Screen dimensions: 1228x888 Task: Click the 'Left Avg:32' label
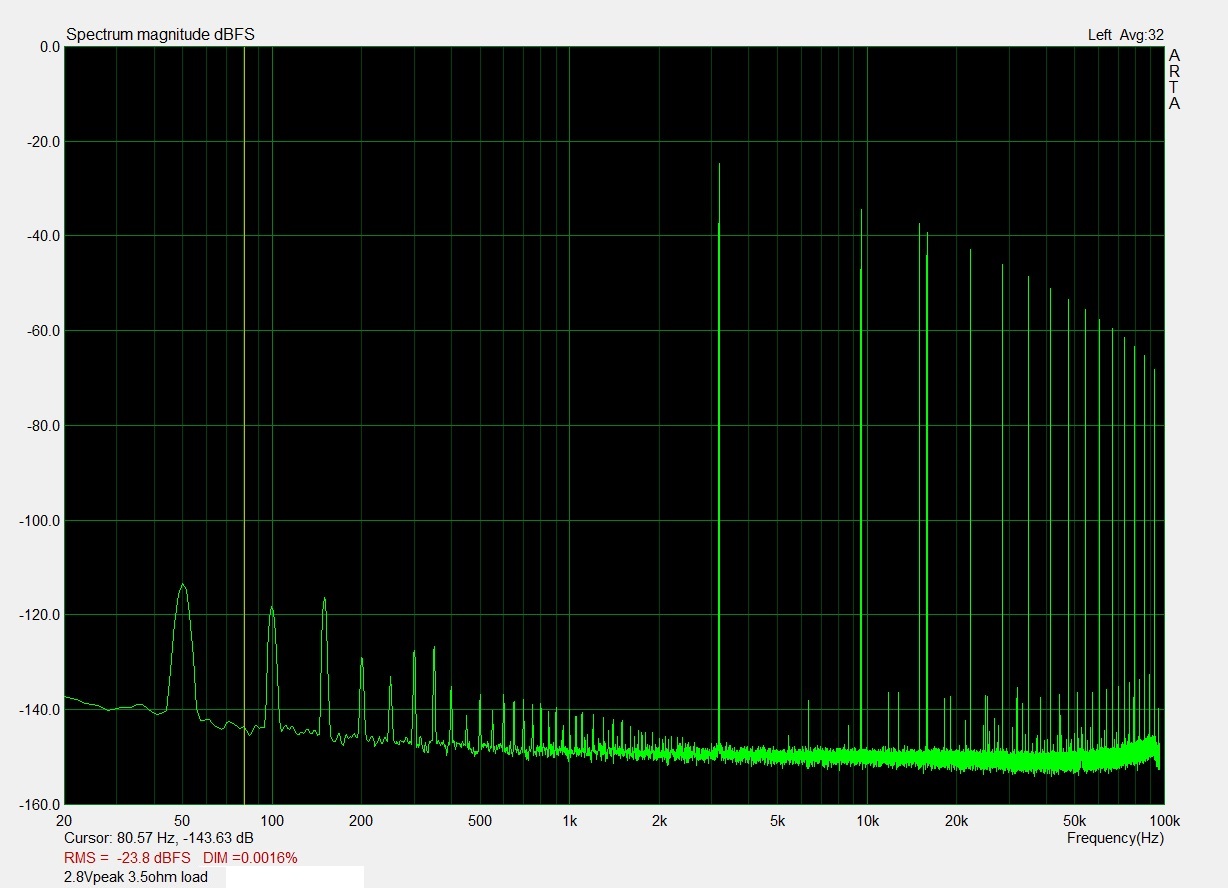1126,35
